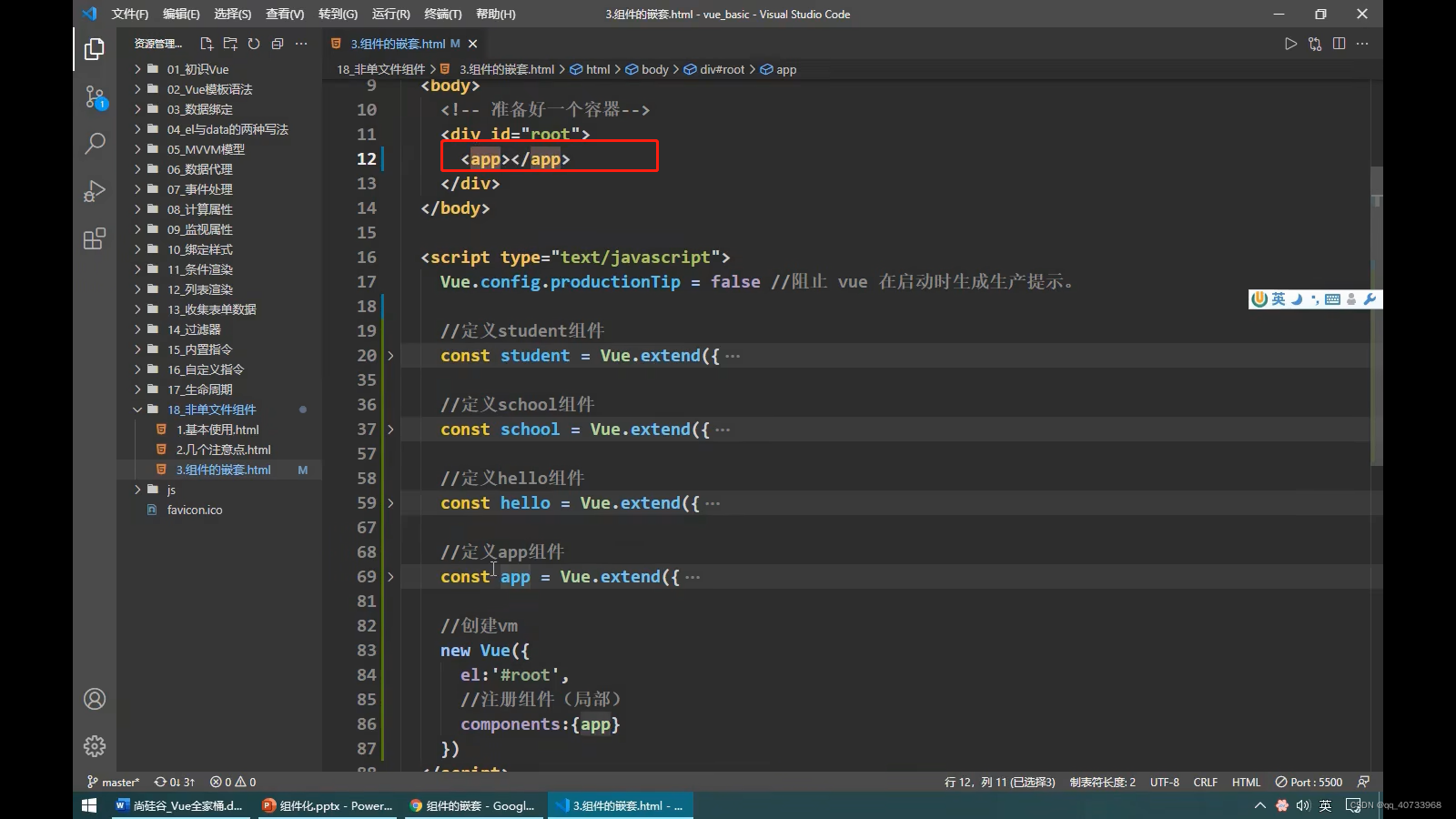Click cursor position 行 12, 列 11 status item

[x=999, y=782]
